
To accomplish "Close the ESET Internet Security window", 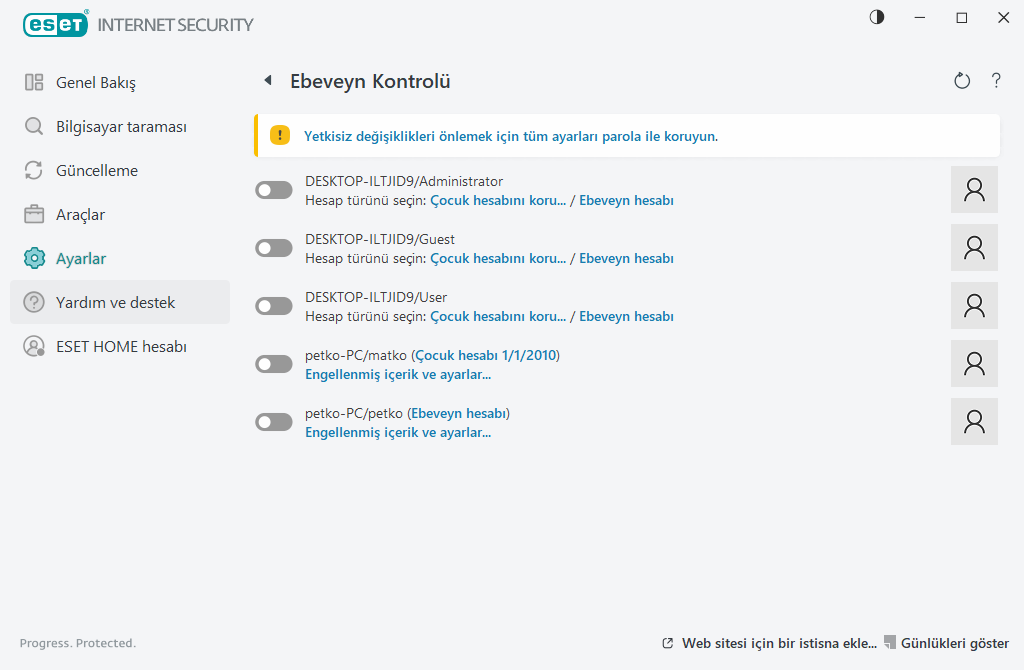I will click(x=1004, y=18).
